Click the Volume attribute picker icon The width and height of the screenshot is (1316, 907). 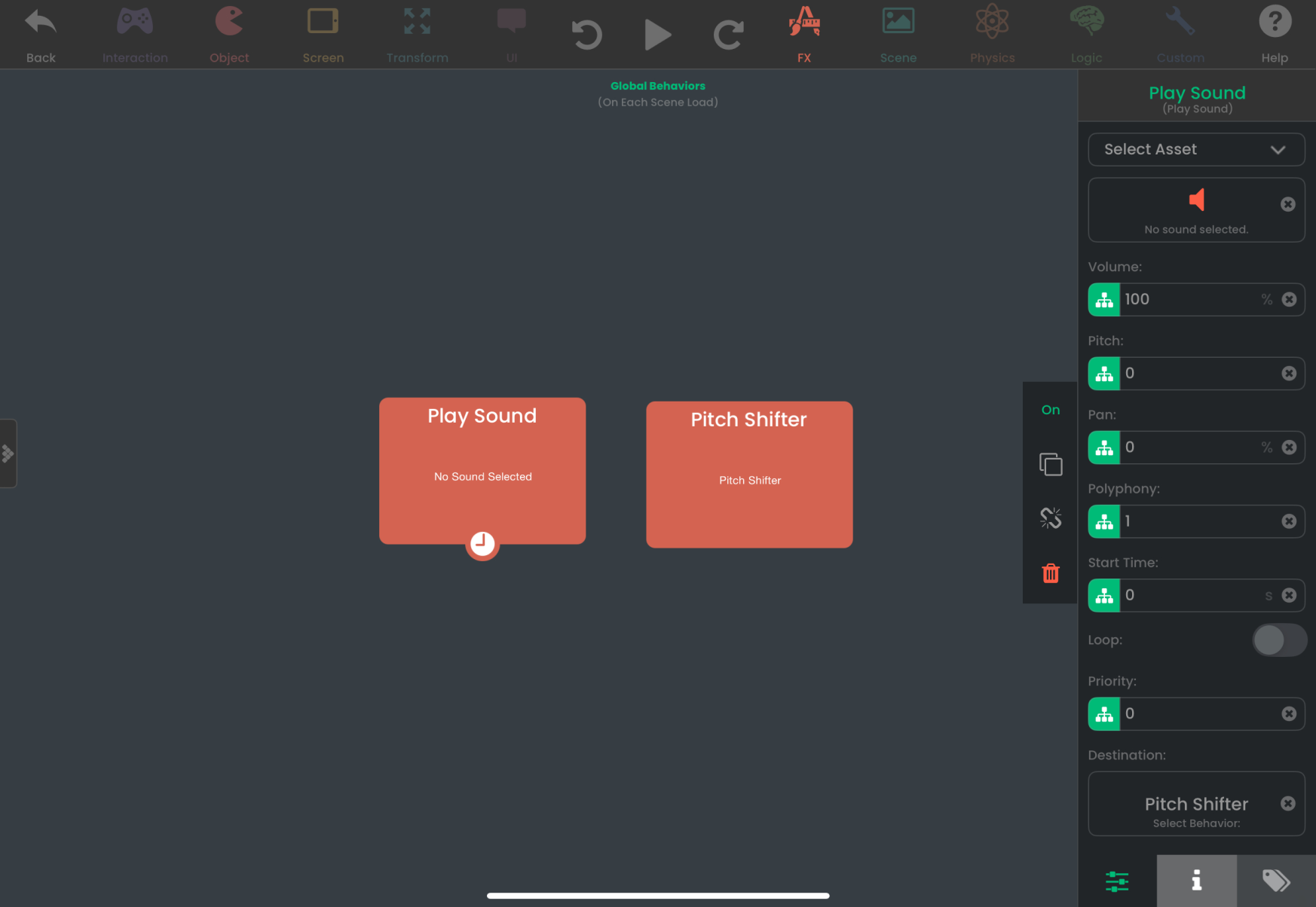[x=1104, y=300]
